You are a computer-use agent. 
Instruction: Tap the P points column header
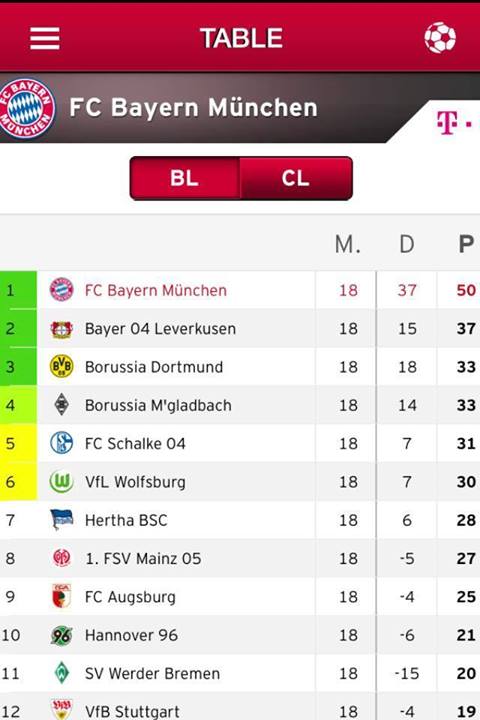click(466, 244)
